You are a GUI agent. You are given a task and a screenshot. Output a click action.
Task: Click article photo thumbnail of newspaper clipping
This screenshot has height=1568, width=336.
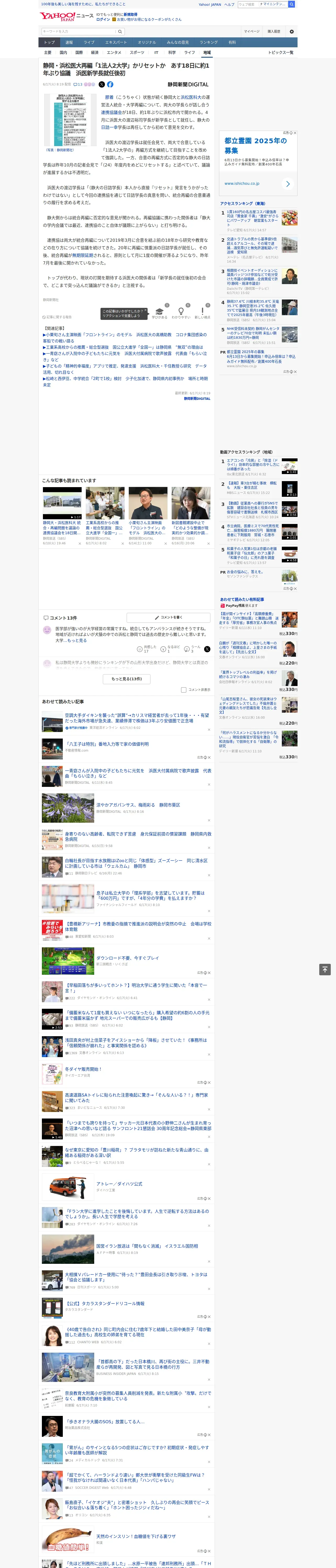click(x=70, y=119)
